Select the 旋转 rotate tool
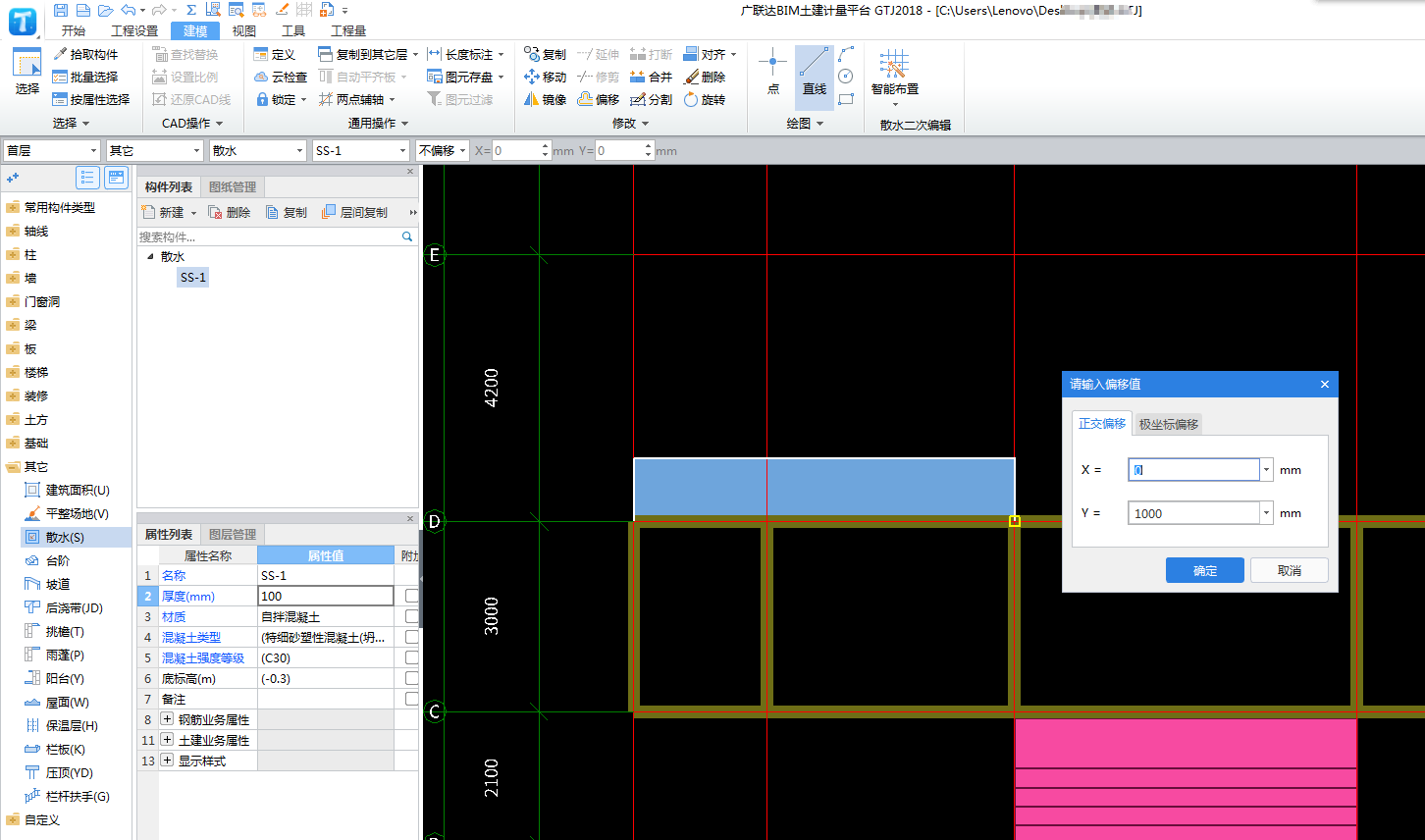Image resolution: width=1425 pixels, height=840 pixels. coord(705,99)
